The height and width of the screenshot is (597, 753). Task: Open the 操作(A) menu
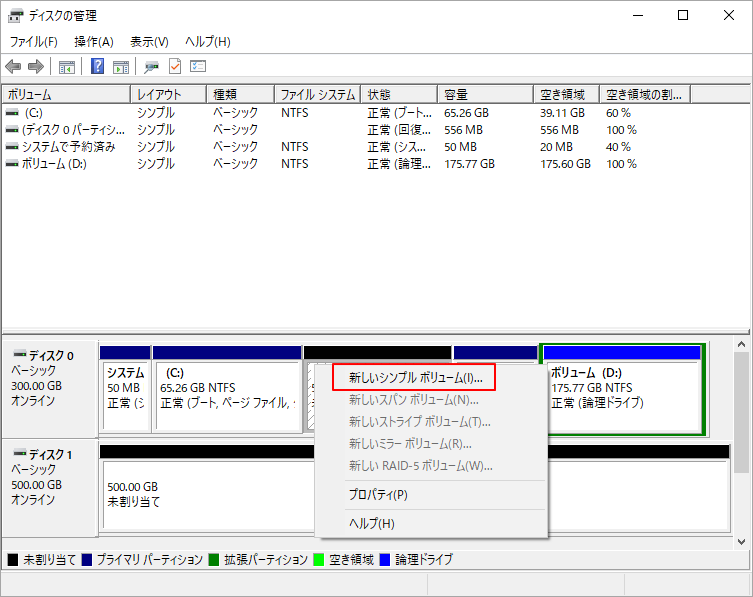[x=93, y=42]
